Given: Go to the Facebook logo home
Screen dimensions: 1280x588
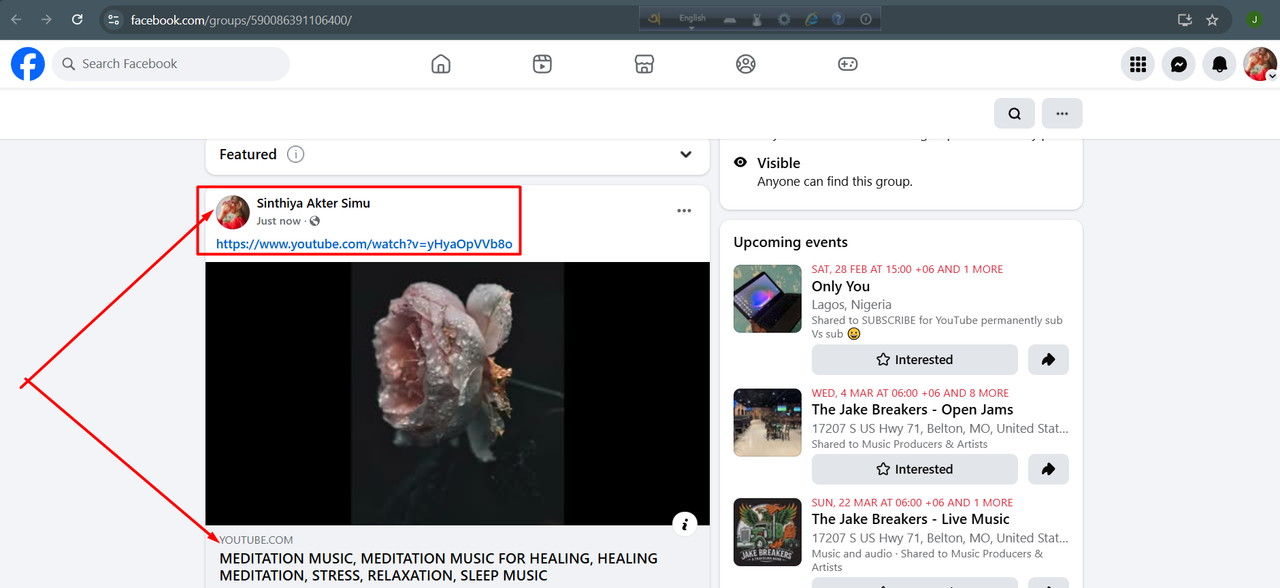Looking at the screenshot, I should (28, 64).
